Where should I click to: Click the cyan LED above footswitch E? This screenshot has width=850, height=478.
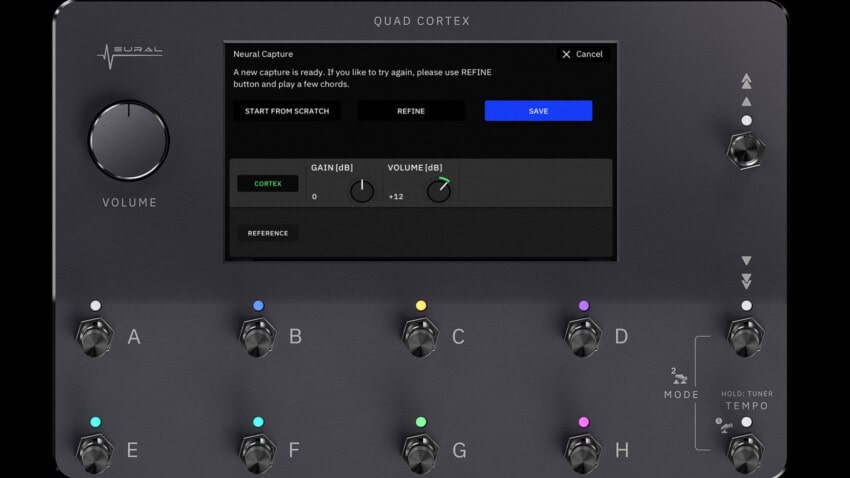click(95, 422)
